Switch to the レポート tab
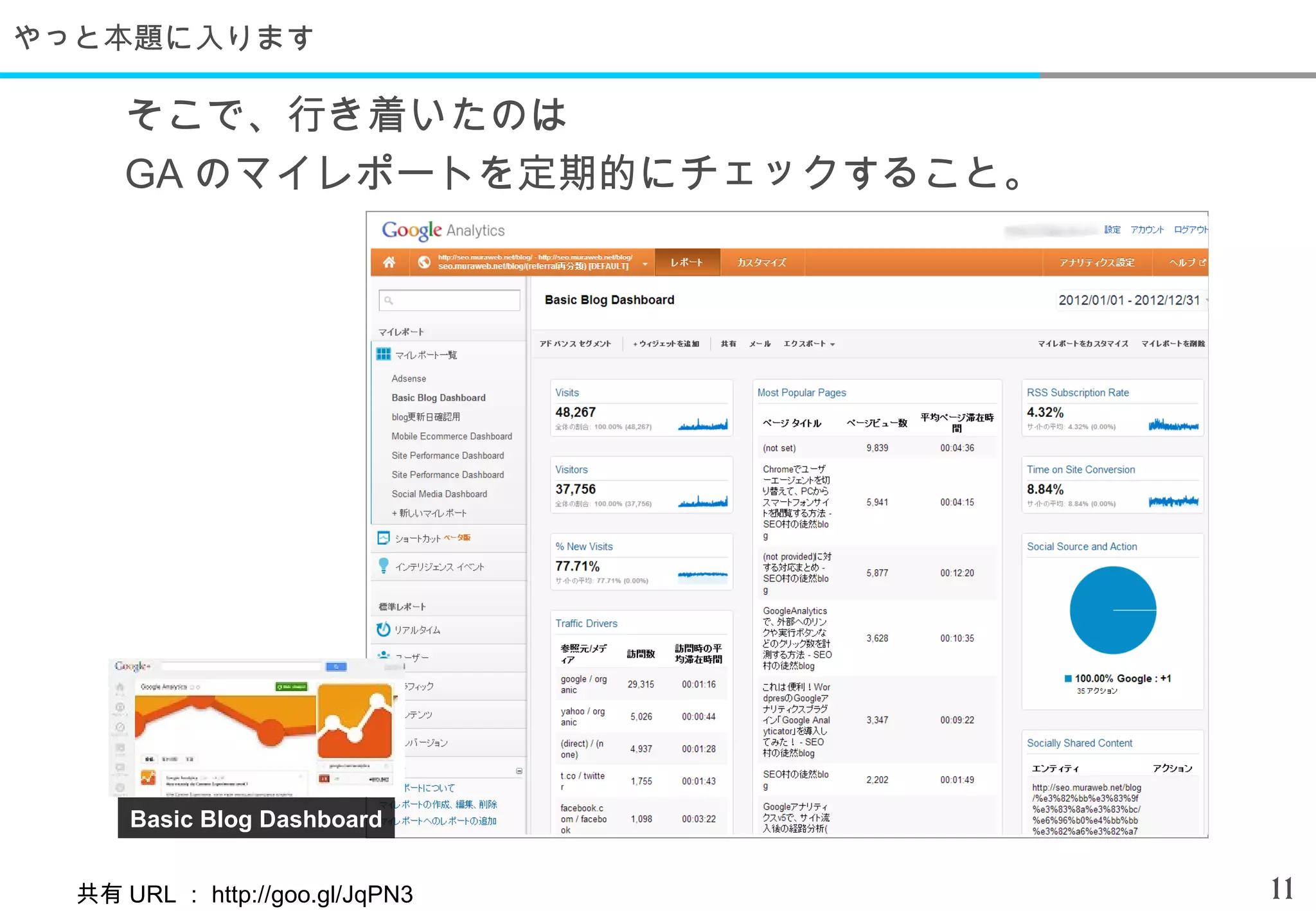1316x911 pixels. [687, 262]
